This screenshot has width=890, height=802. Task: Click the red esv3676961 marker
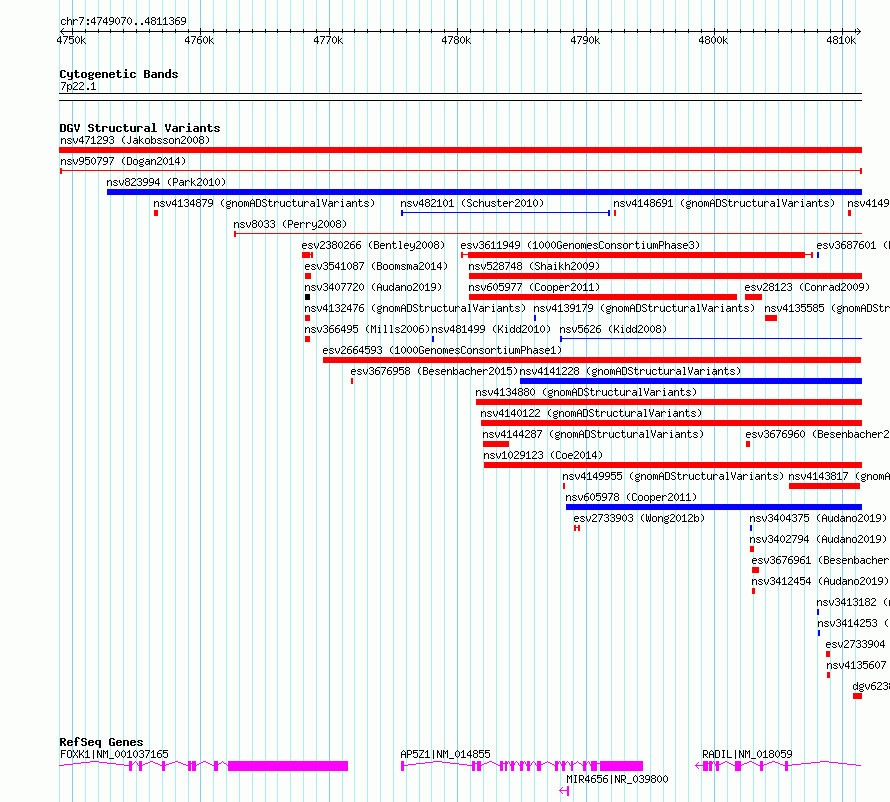pyautogui.click(x=755, y=570)
